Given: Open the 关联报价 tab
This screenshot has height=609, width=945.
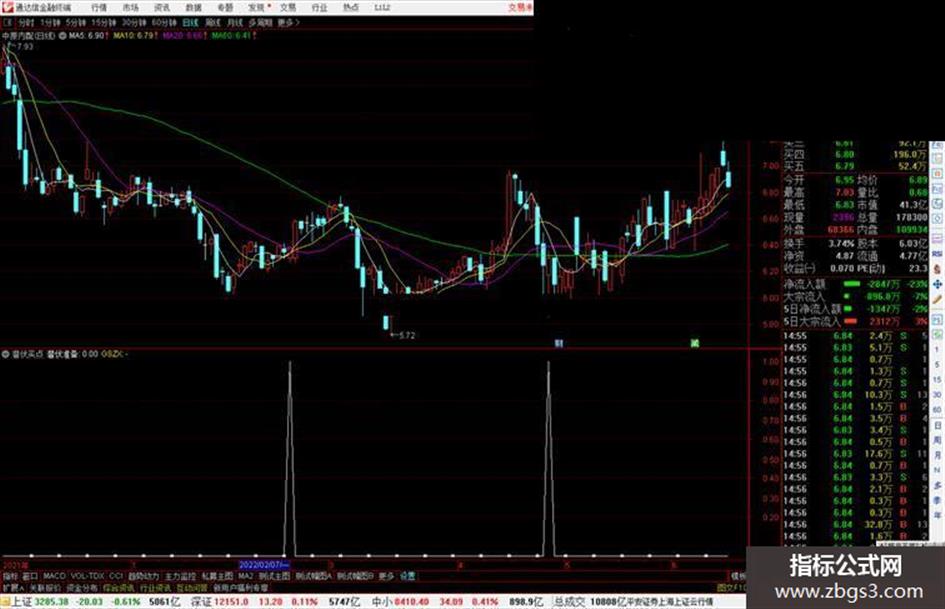Looking at the screenshot, I should [x=45, y=587].
